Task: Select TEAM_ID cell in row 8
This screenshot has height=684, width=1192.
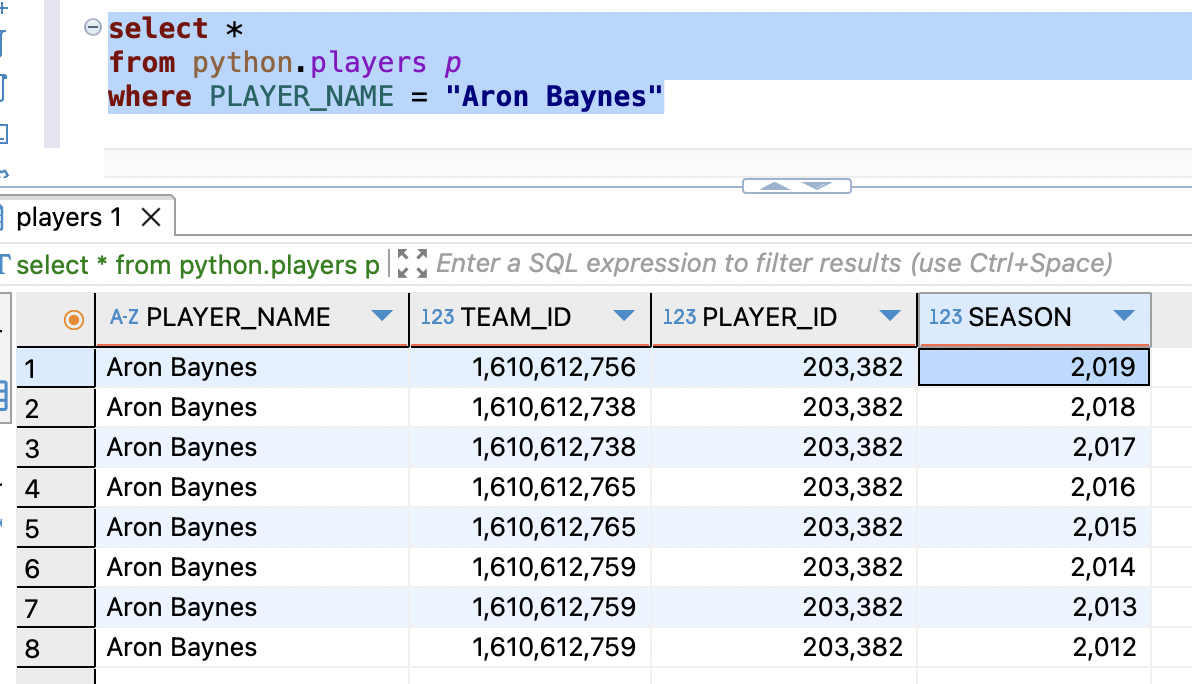Action: point(530,648)
